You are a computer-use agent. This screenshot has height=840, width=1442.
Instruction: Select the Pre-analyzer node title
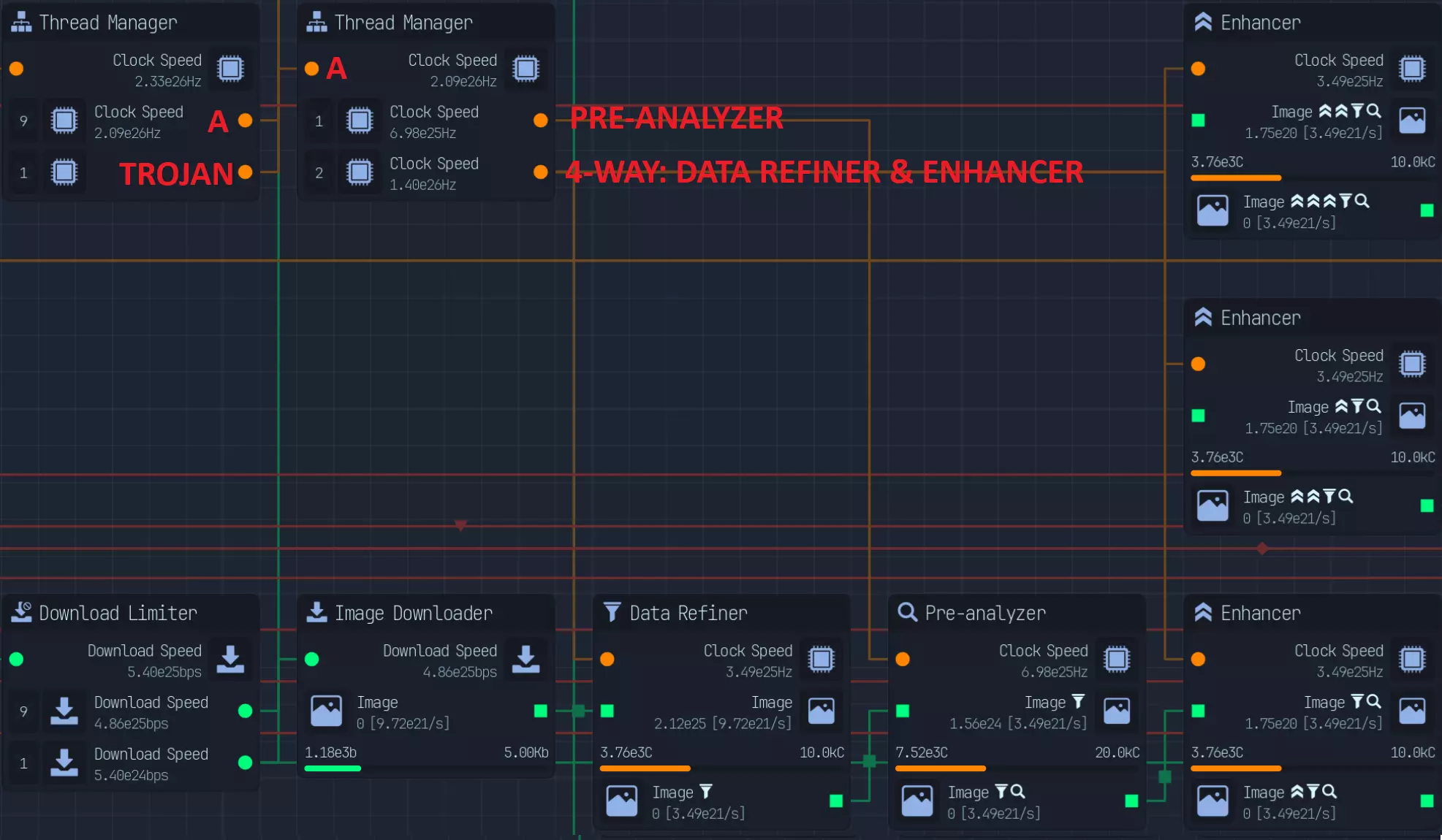(984, 613)
